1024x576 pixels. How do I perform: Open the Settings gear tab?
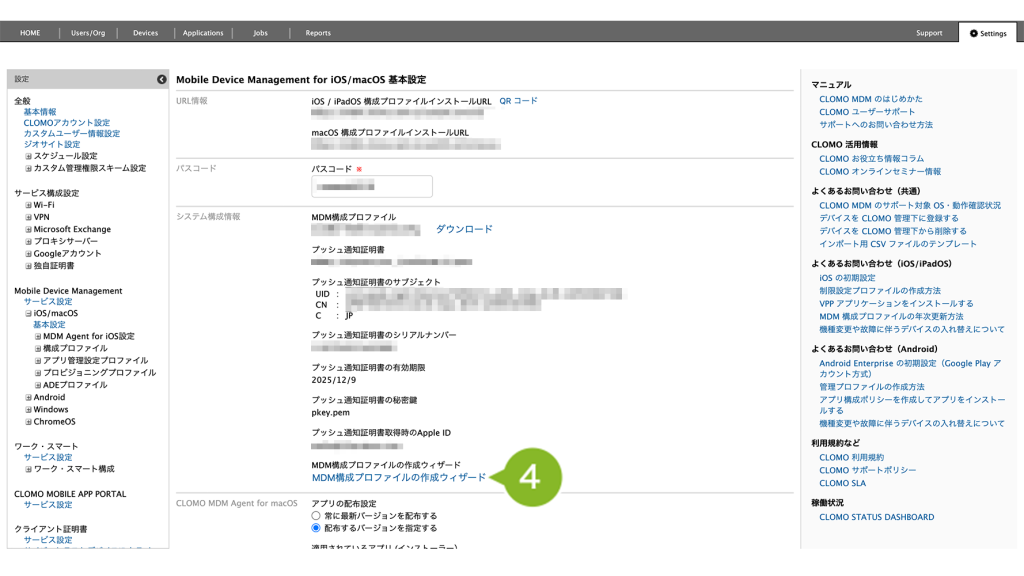click(x=987, y=33)
